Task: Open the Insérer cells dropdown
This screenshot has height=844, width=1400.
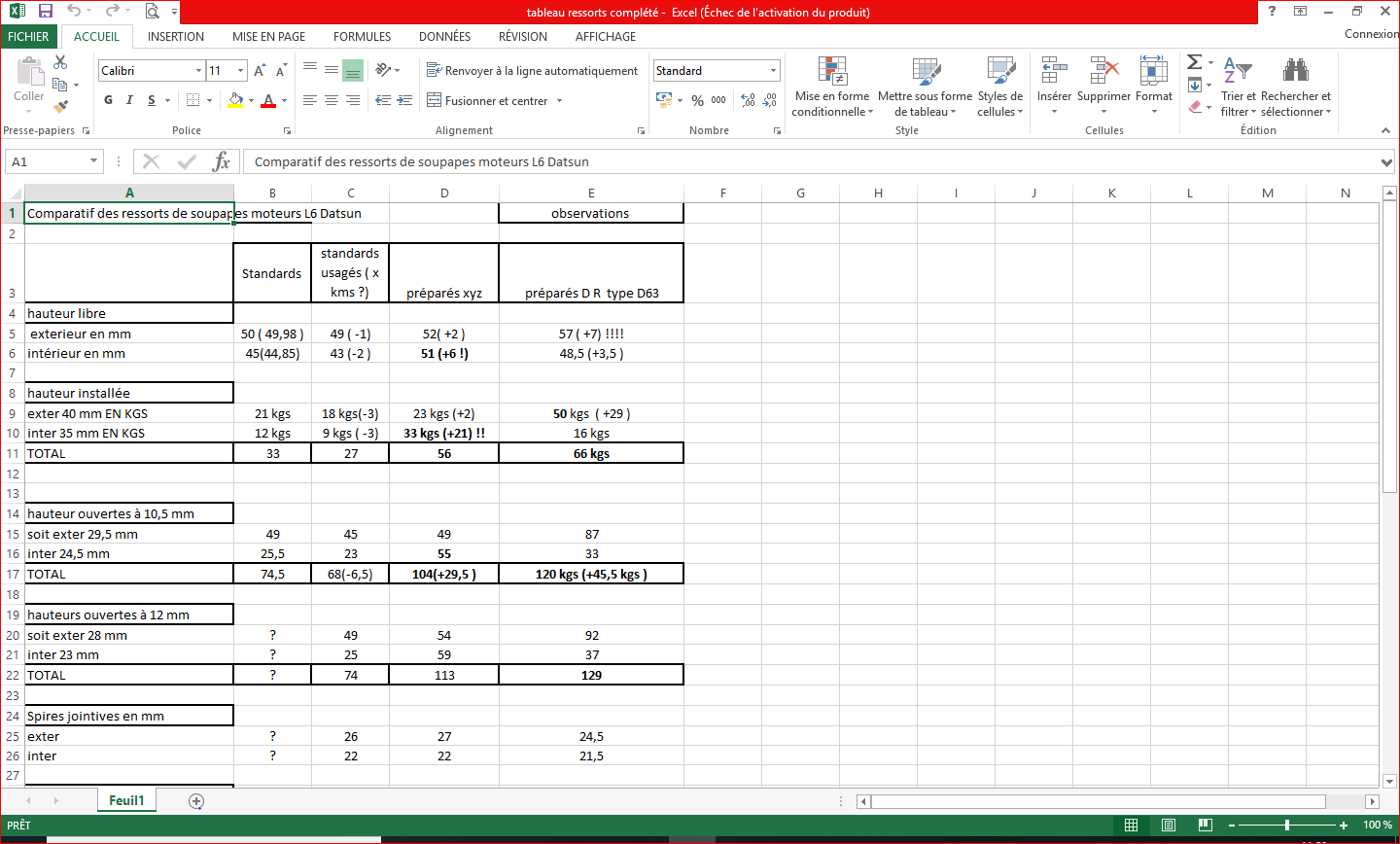Action: tap(1054, 87)
